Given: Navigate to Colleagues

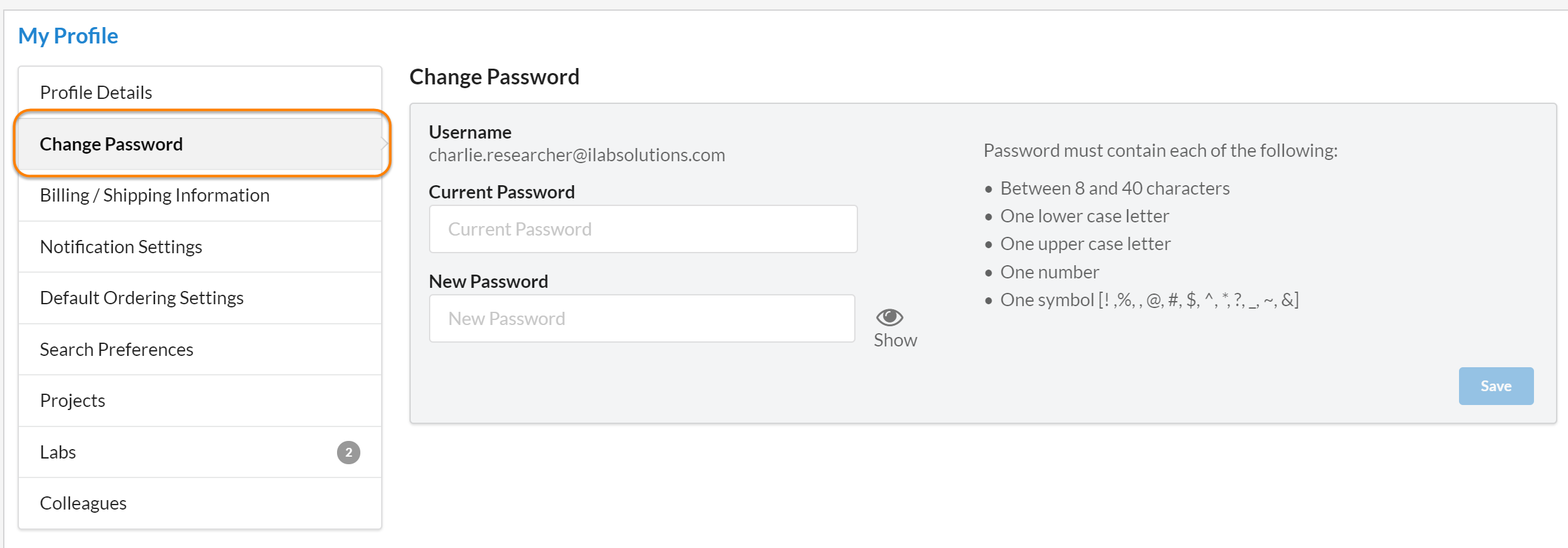Looking at the screenshot, I should [83, 503].
